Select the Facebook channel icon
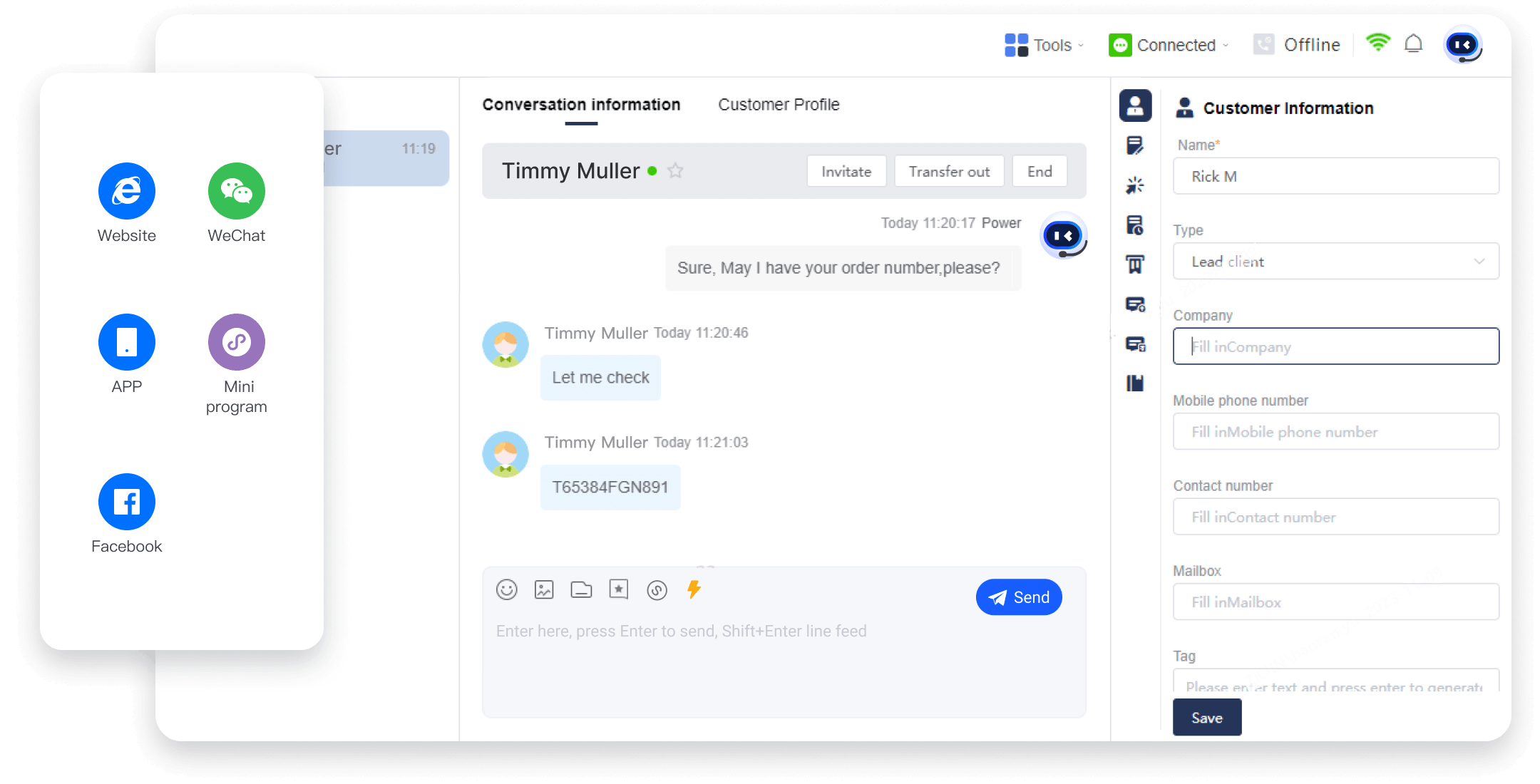Screen dimensions: 1540x784 click(126, 501)
